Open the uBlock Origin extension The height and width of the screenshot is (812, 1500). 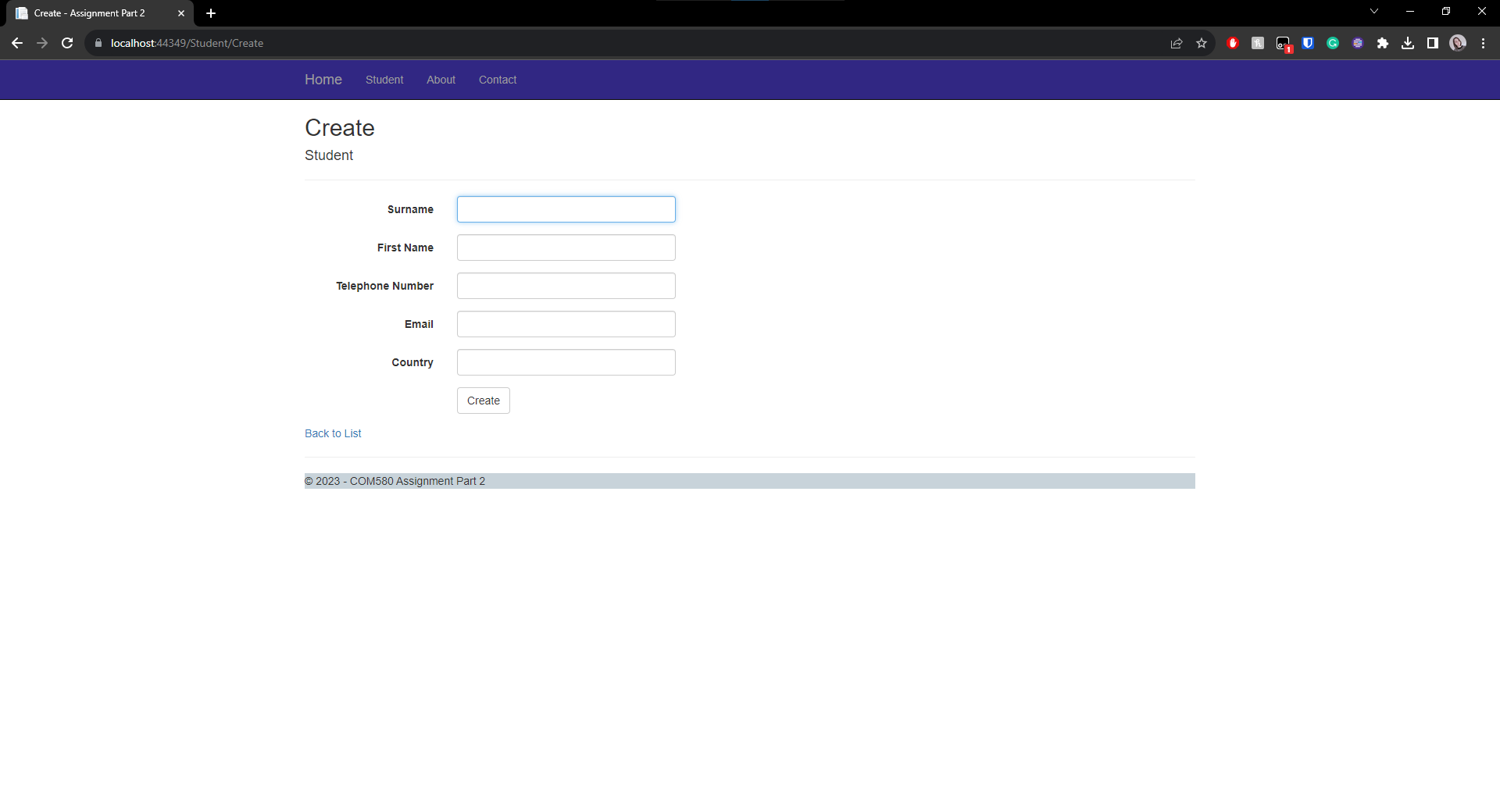[1233, 43]
